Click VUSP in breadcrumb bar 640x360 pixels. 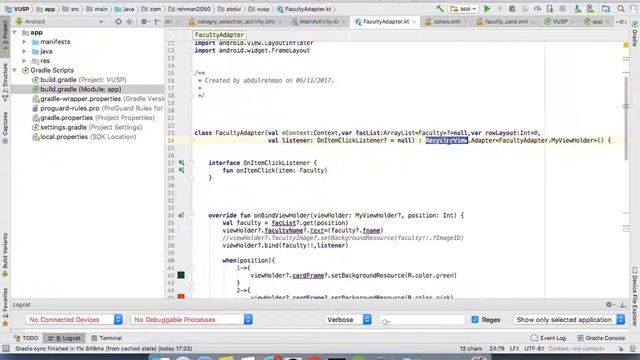coord(18,9)
